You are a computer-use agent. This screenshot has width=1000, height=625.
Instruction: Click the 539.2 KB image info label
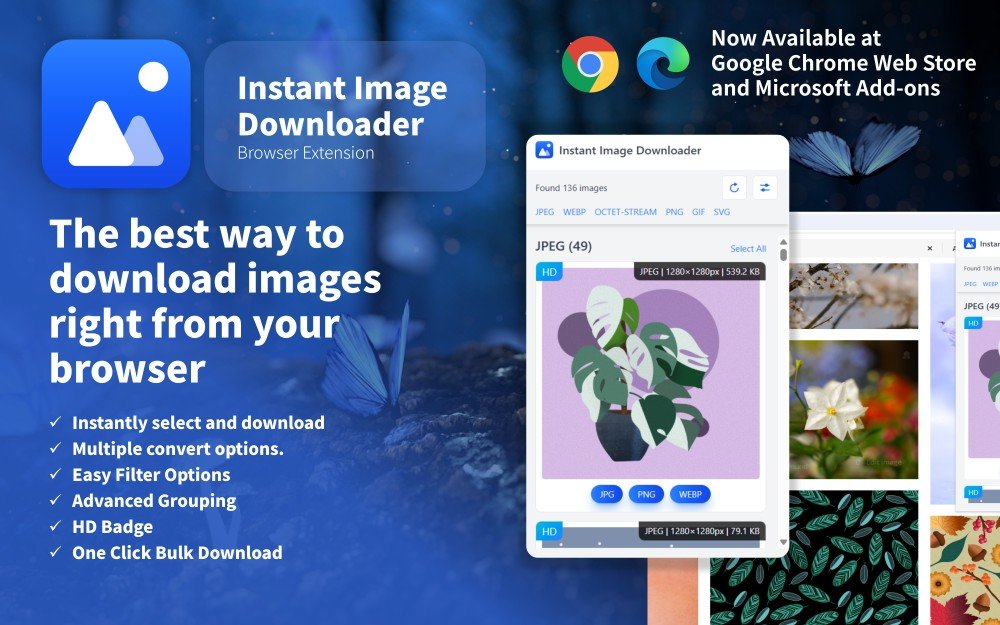coord(700,272)
